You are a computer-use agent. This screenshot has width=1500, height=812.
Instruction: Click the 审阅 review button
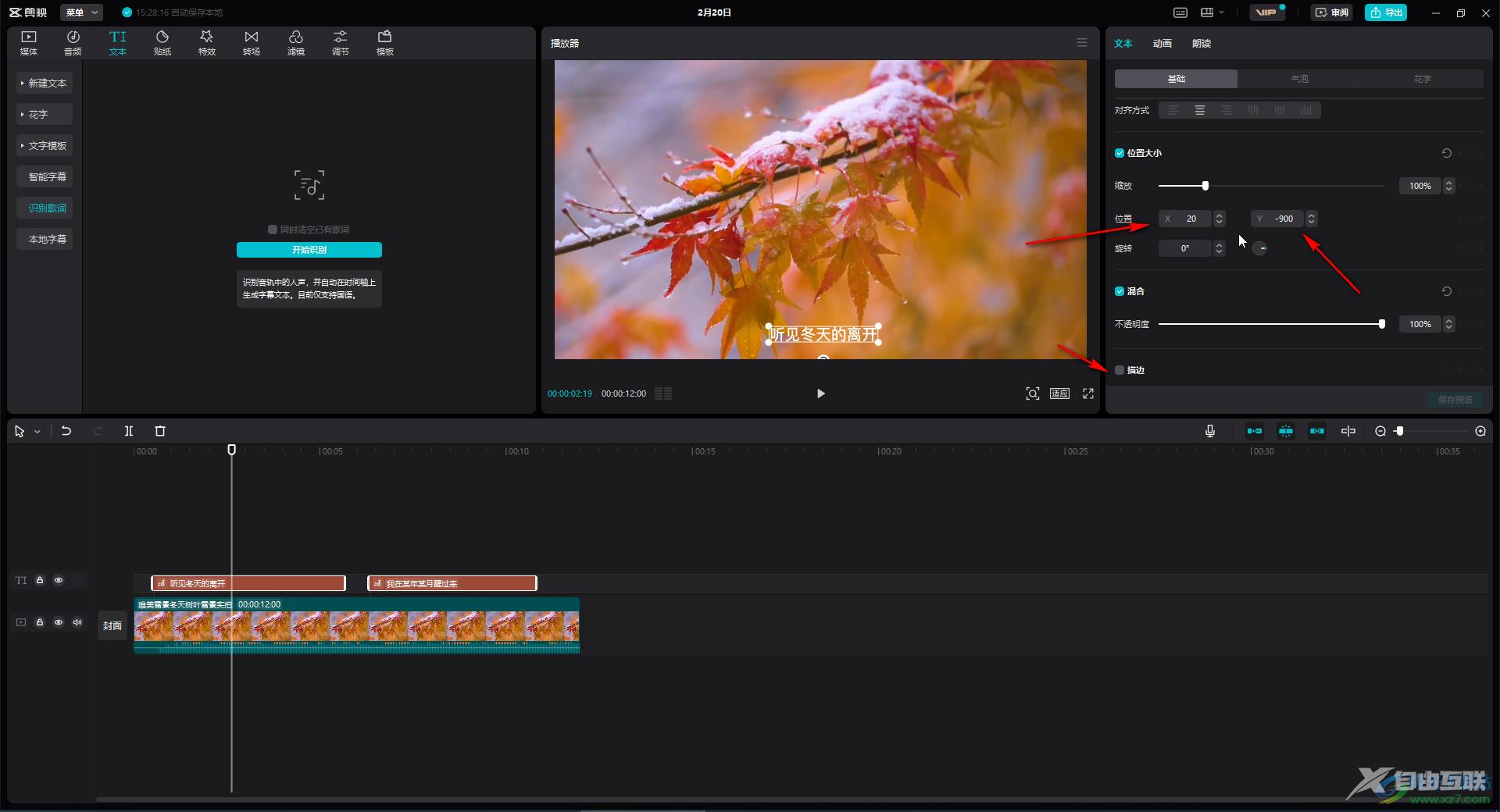click(1331, 12)
